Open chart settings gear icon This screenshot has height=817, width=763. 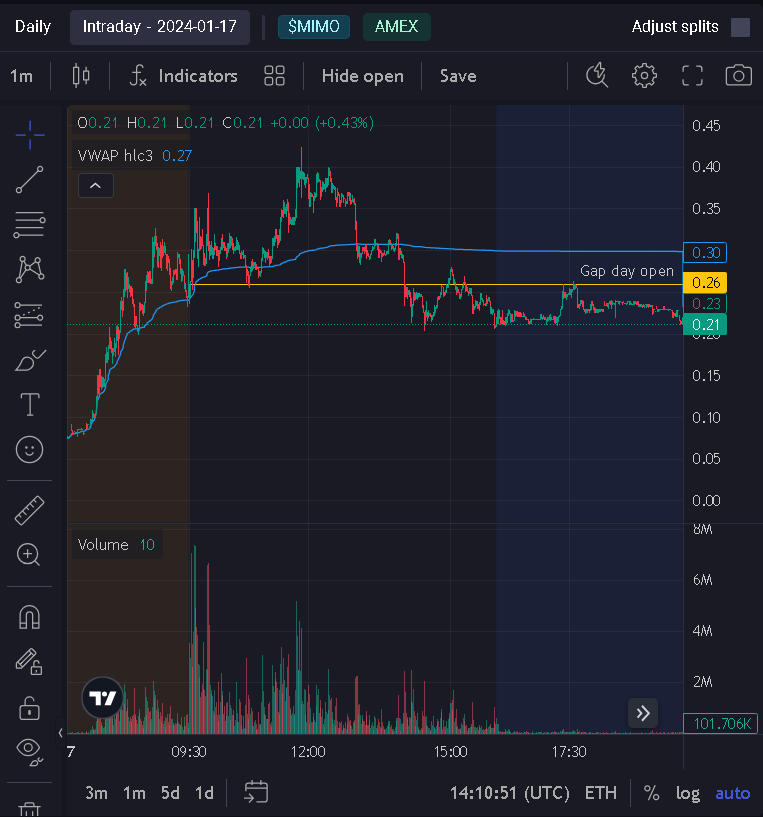(645, 76)
